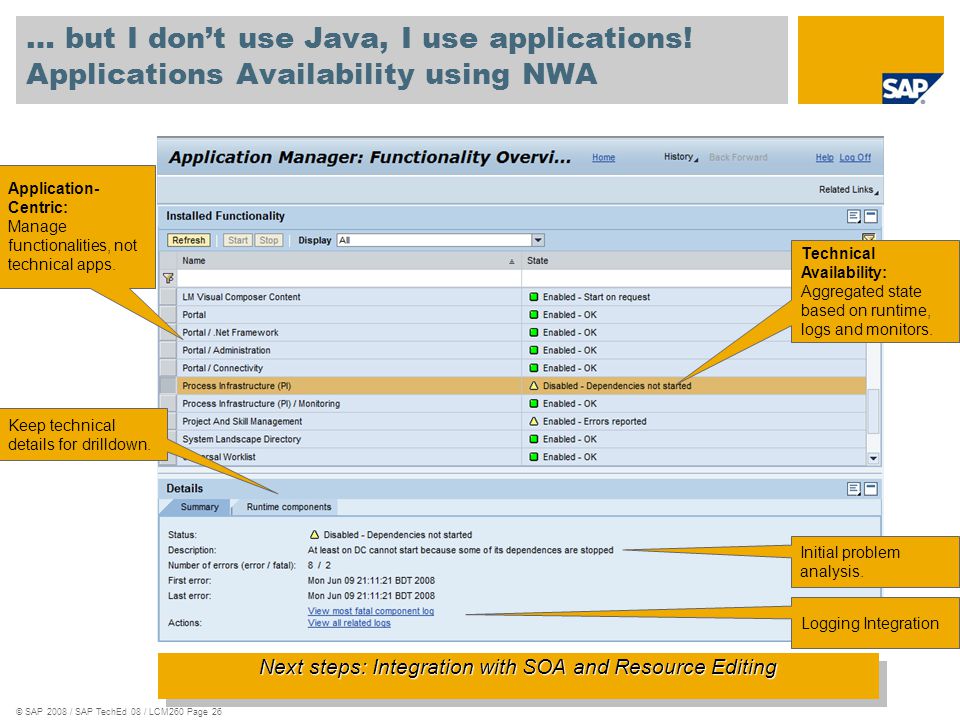Click the First error timestamp value
This screenshot has width=960, height=720.
point(371,580)
